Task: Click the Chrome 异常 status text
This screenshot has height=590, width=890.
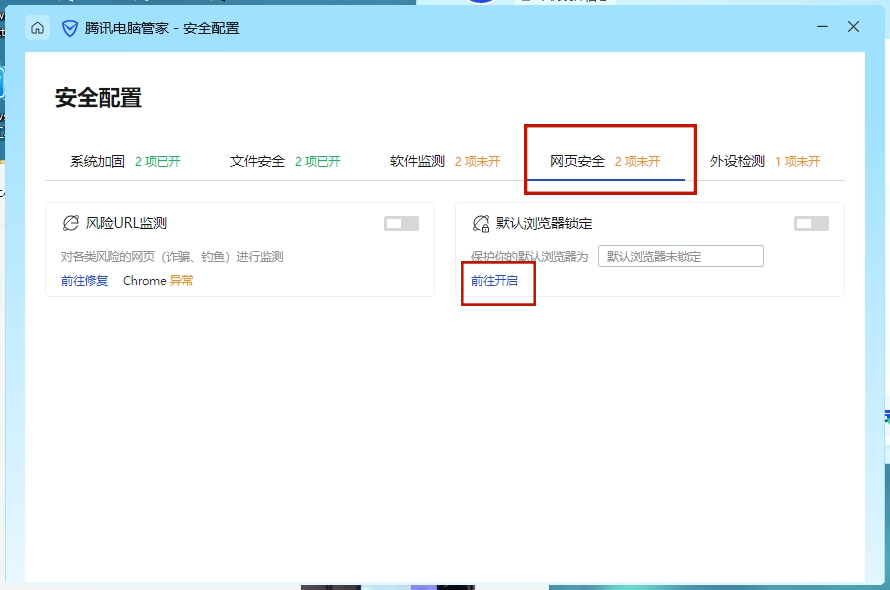Action: (x=158, y=281)
